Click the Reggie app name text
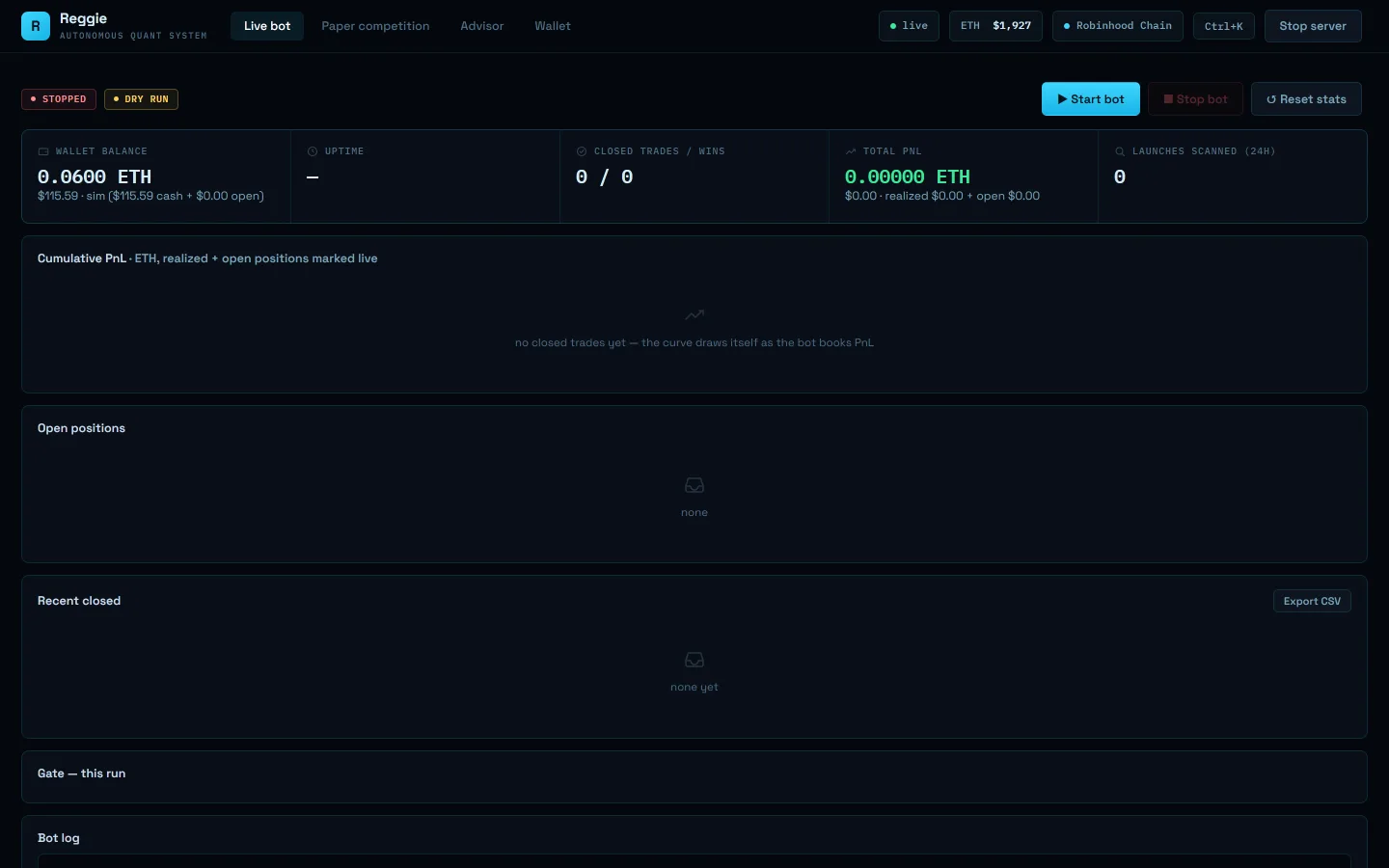This screenshot has width=1389, height=868. pyautogui.click(x=83, y=18)
